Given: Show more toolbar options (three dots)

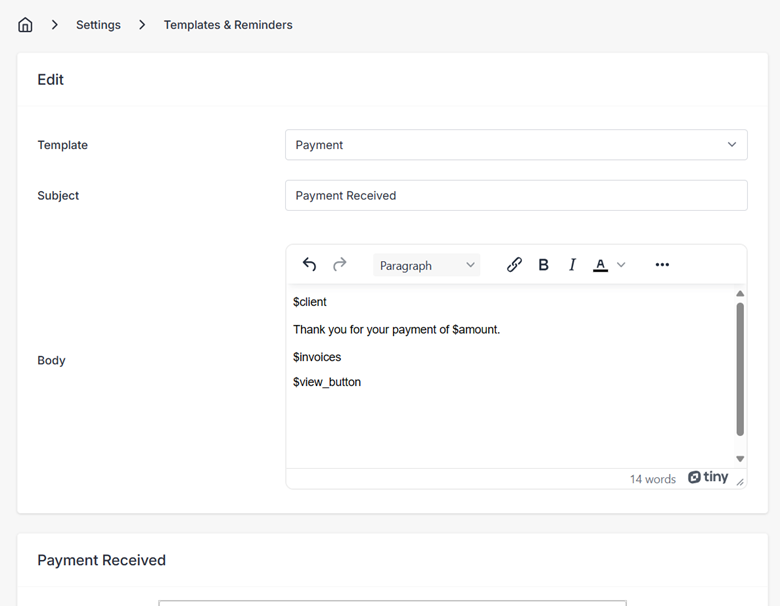Looking at the screenshot, I should 662,265.
